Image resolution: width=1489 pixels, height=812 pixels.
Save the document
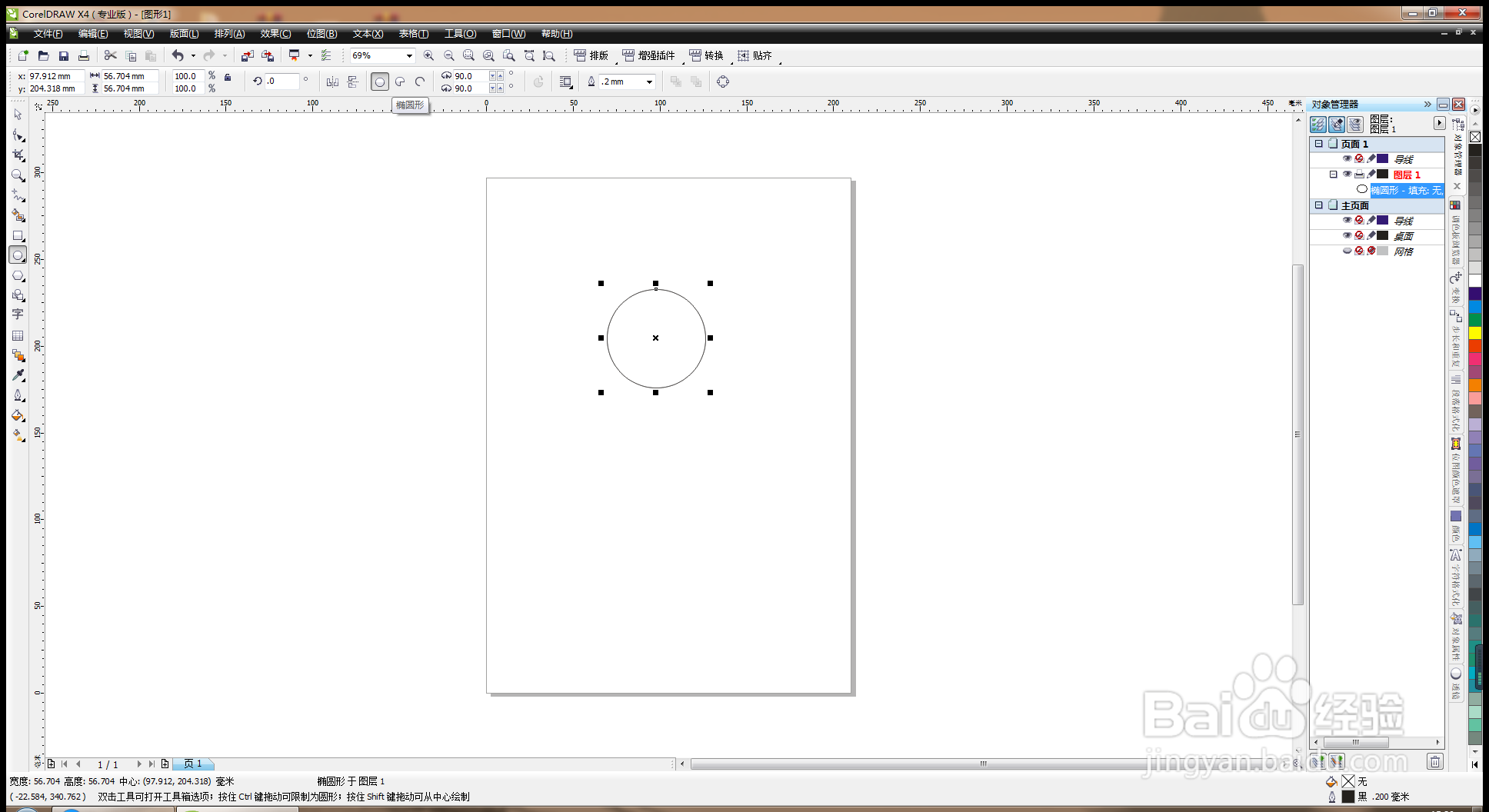point(64,55)
